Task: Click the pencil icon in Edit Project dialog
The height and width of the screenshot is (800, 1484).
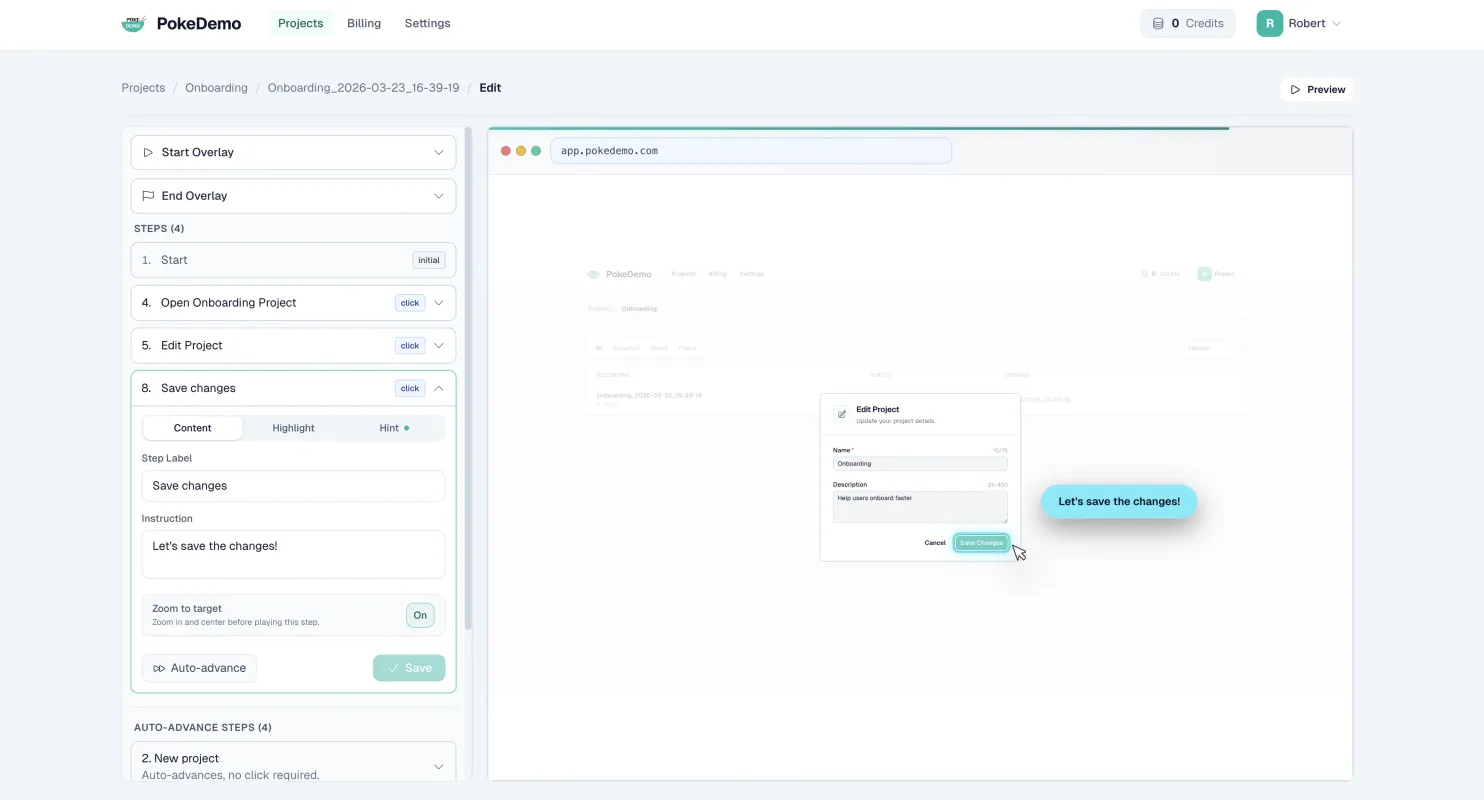Action: 841,413
